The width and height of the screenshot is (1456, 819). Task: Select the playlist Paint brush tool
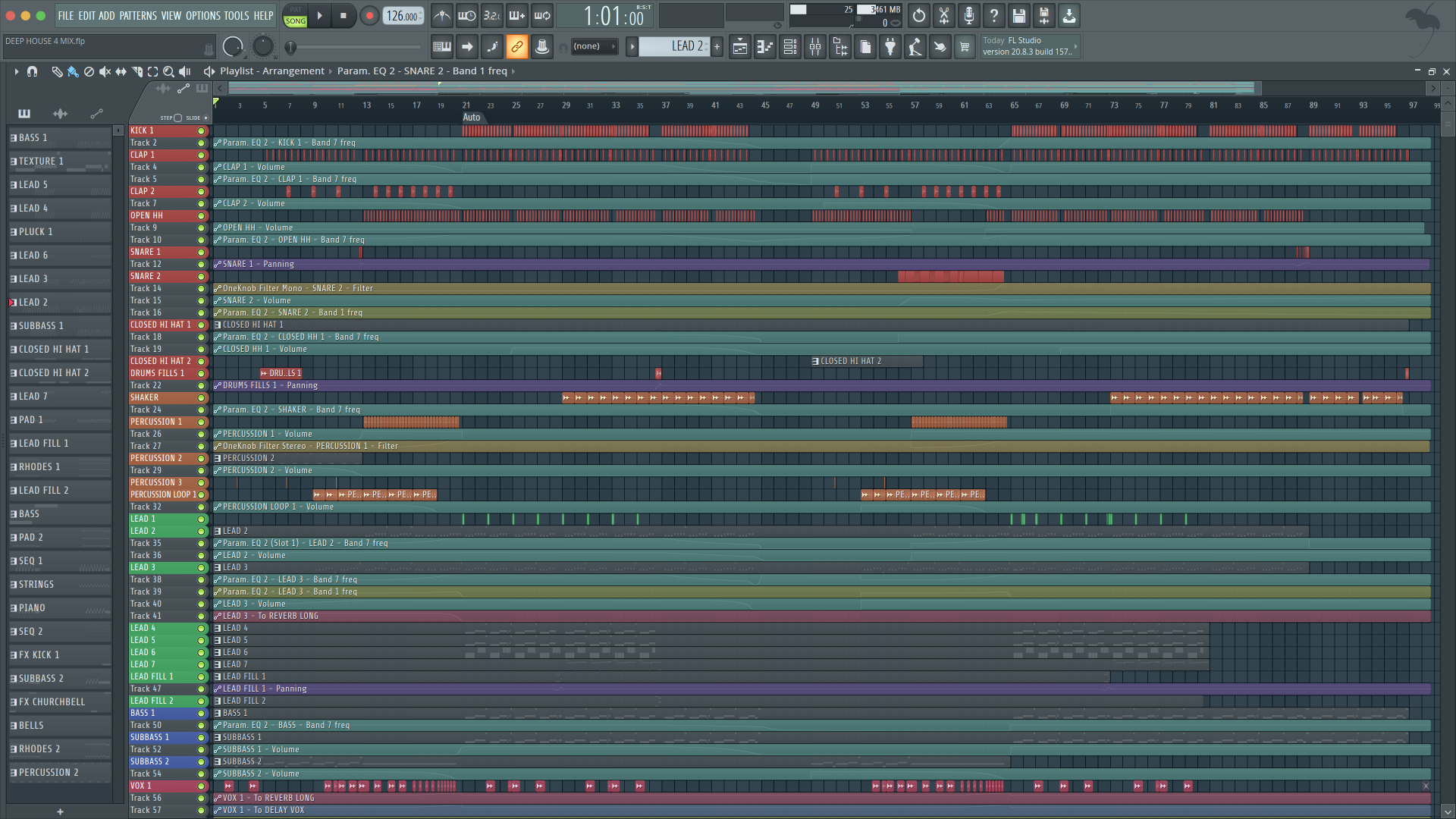click(x=73, y=71)
